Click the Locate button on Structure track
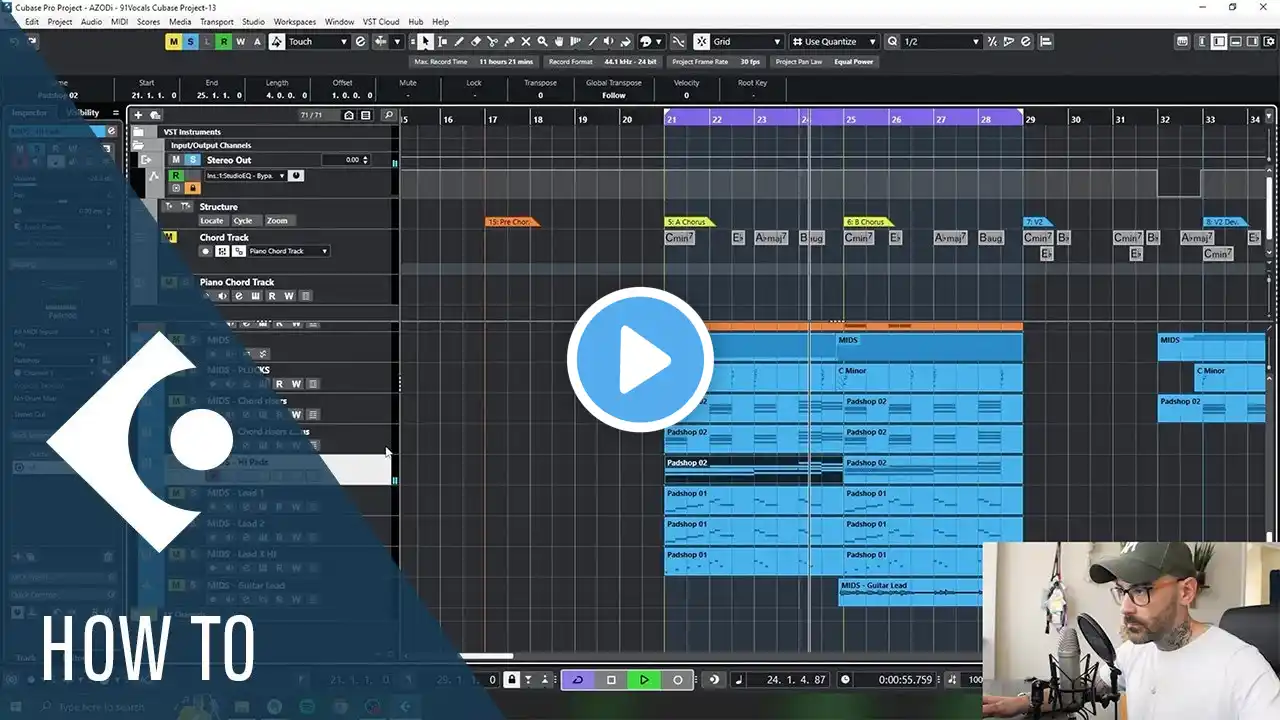 (212, 221)
